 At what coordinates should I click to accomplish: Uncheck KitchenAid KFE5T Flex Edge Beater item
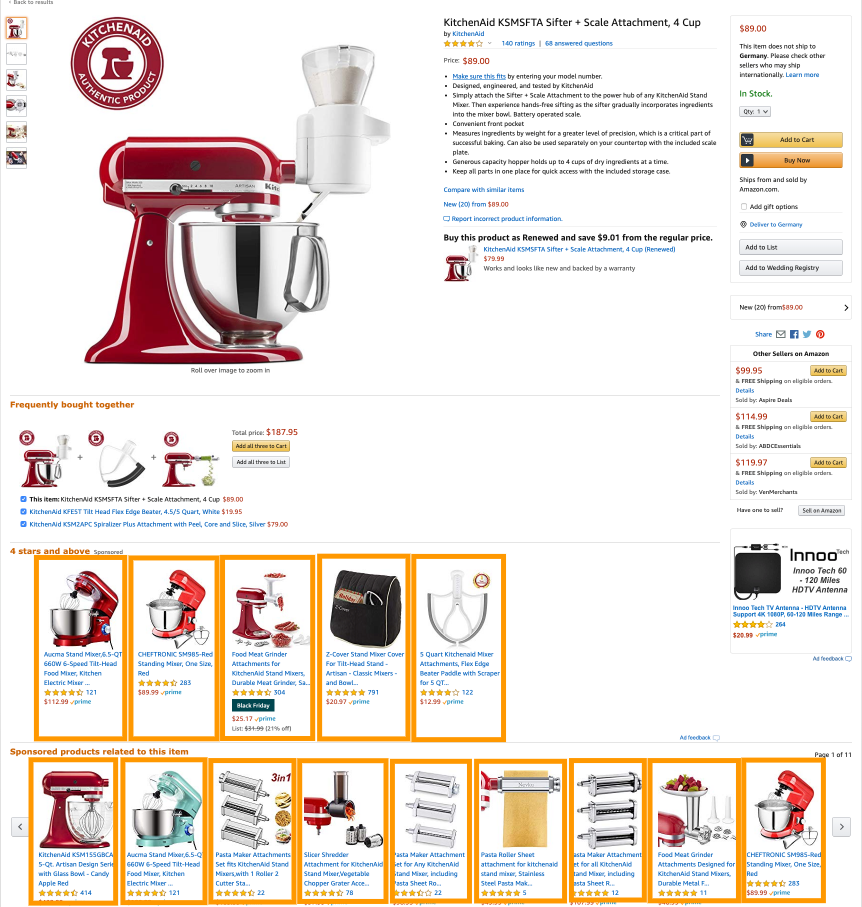pos(23,511)
